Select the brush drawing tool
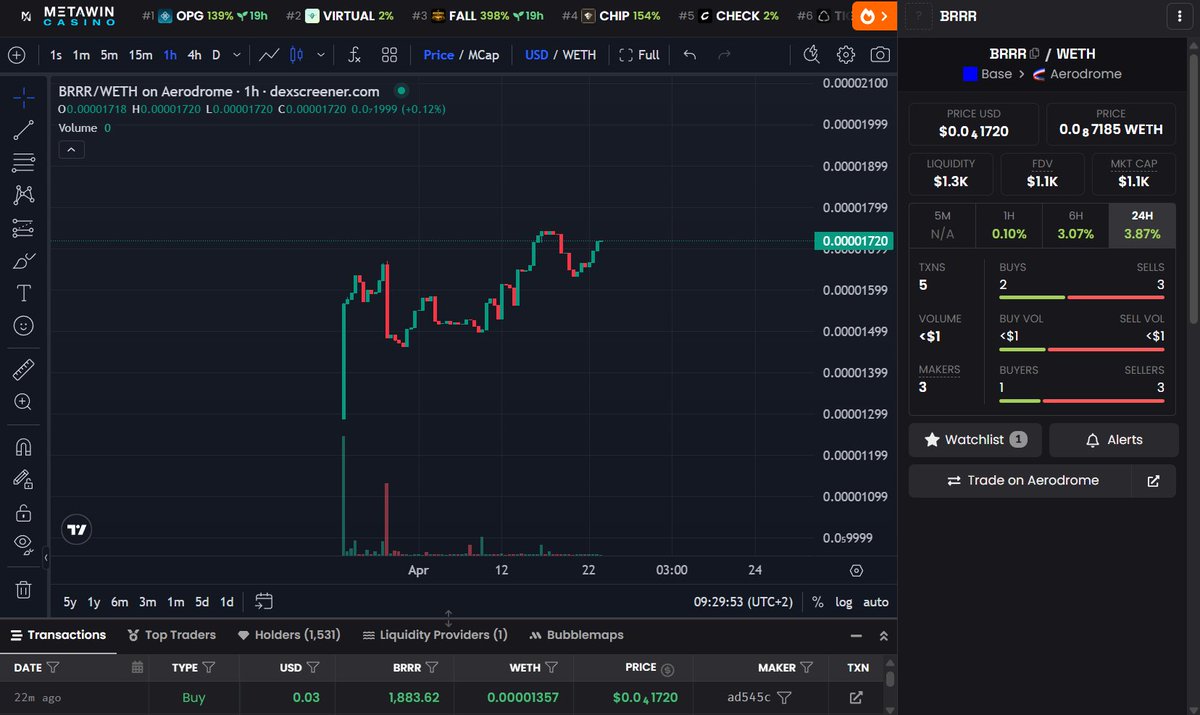This screenshot has height=715, width=1200. click(x=24, y=261)
